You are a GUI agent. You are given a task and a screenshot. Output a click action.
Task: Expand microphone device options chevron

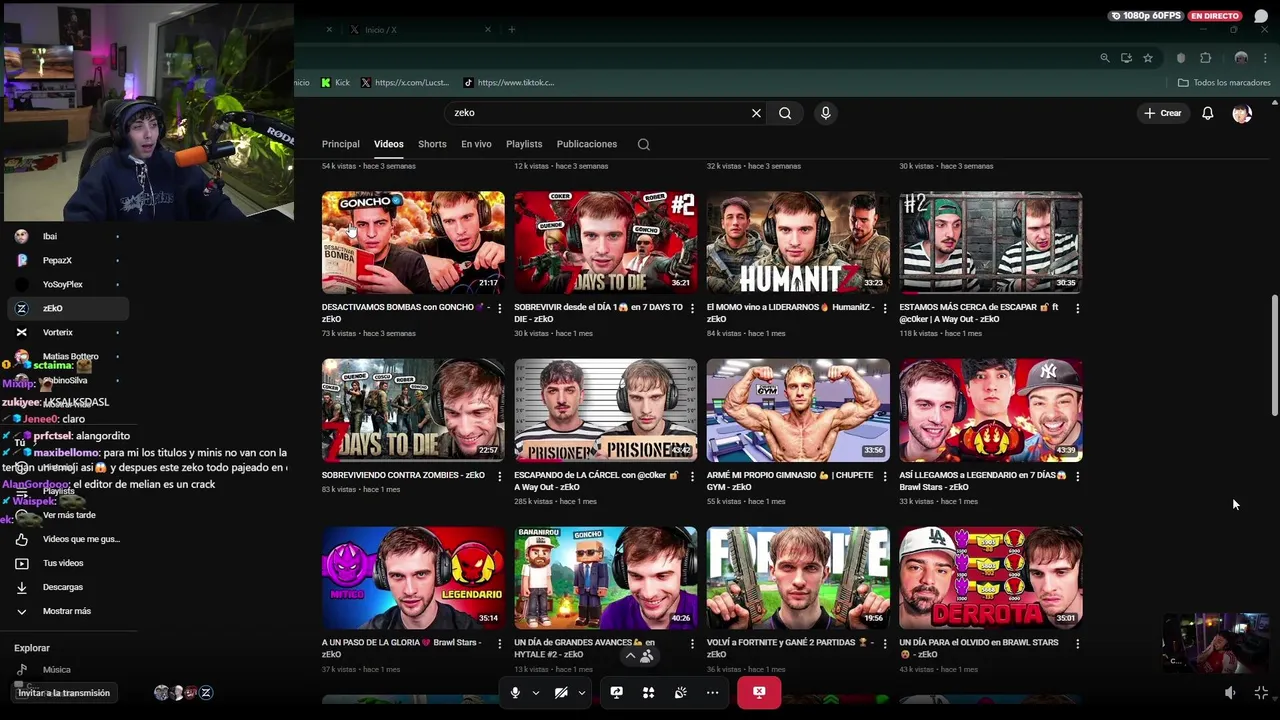click(x=536, y=692)
